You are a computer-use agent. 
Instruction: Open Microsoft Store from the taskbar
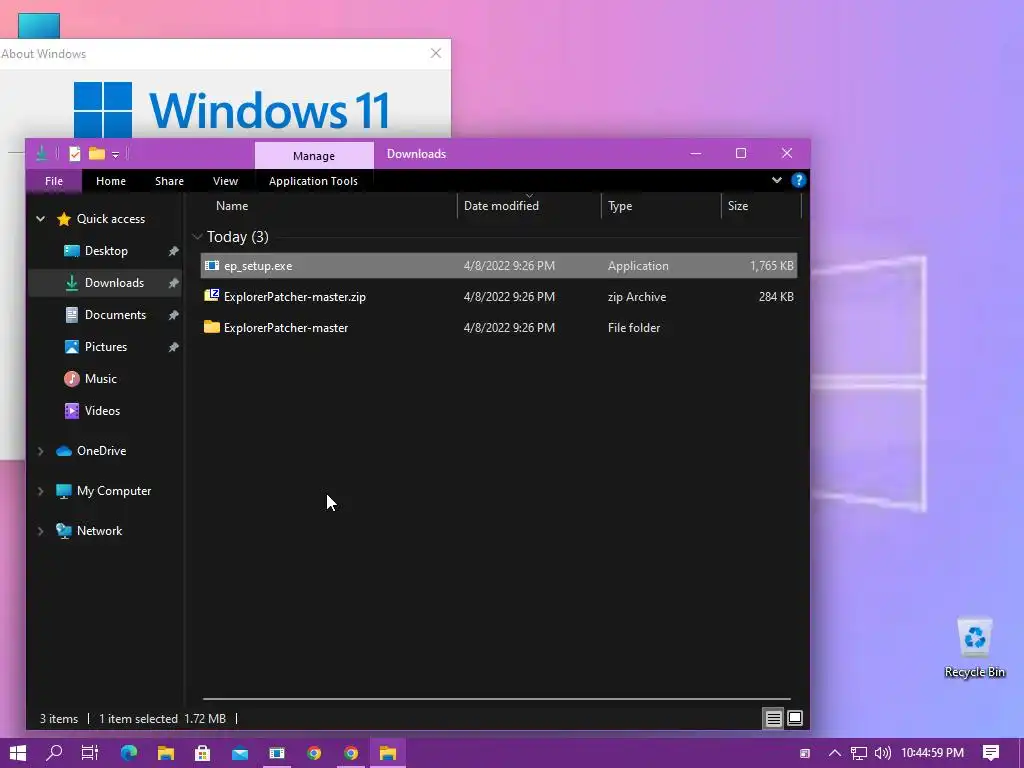(x=202, y=753)
